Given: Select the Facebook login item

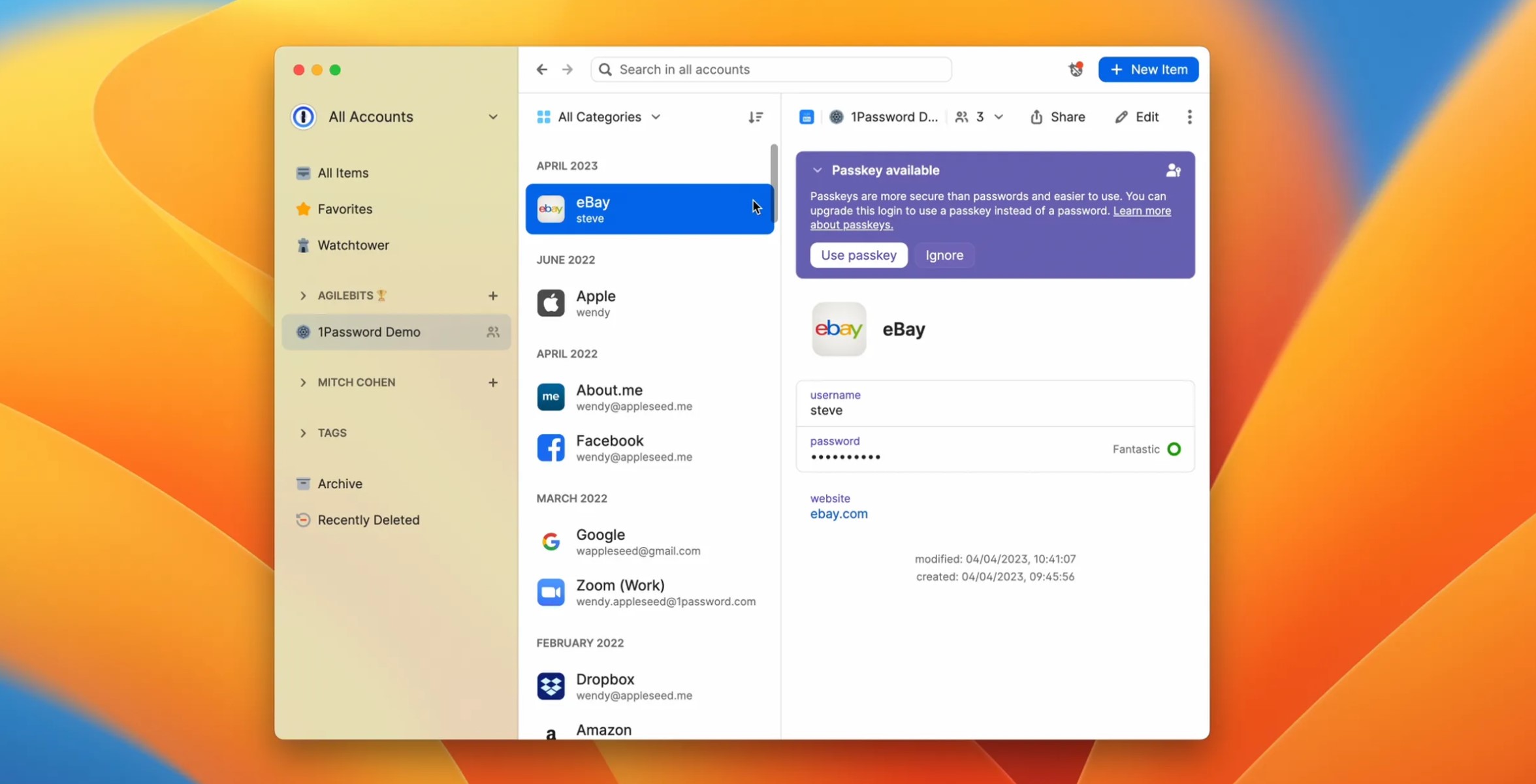Looking at the screenshot, I should point(649,448).
